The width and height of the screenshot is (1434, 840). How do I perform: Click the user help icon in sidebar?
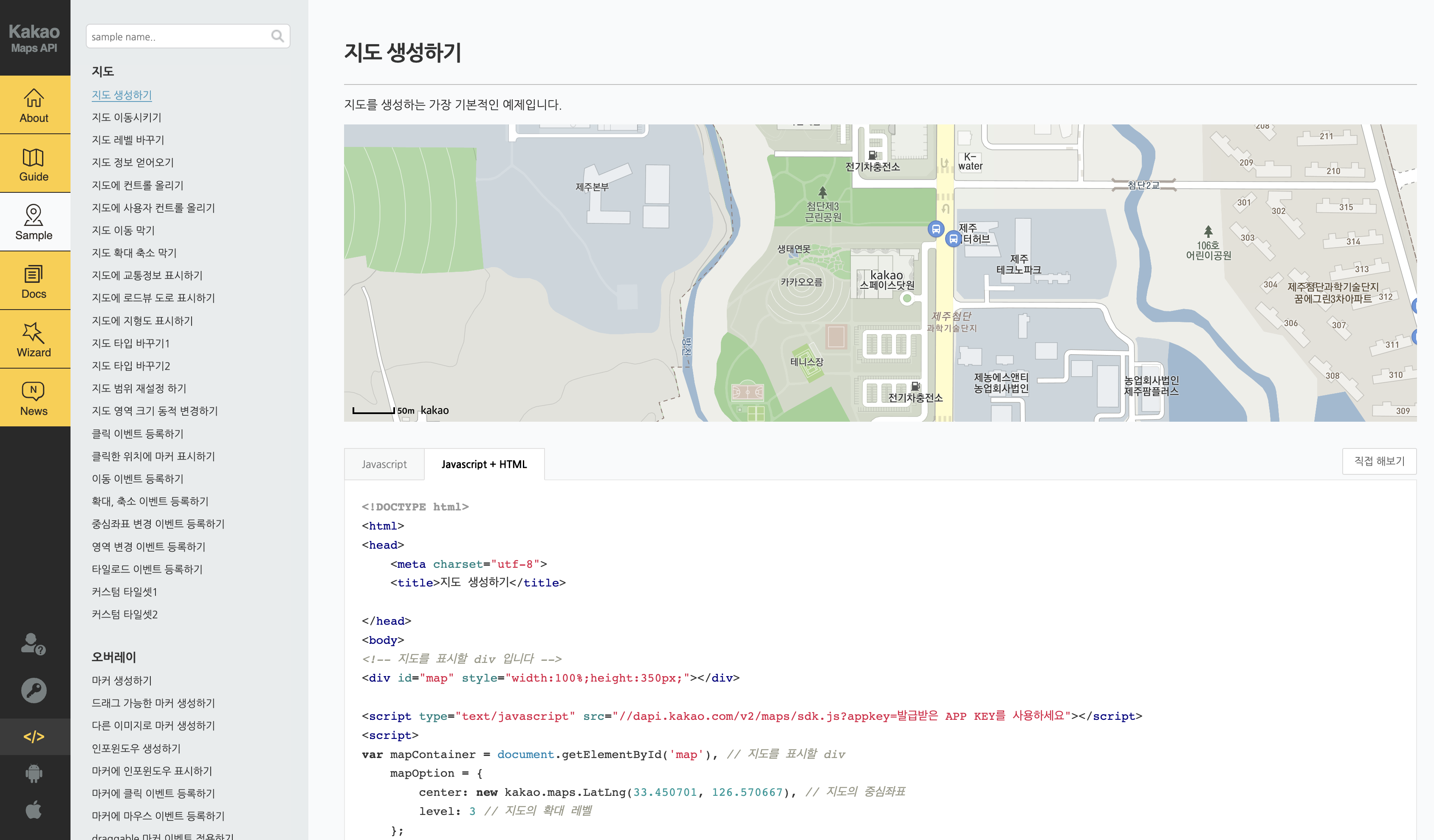pyautogui.click(x=33, y=644)
